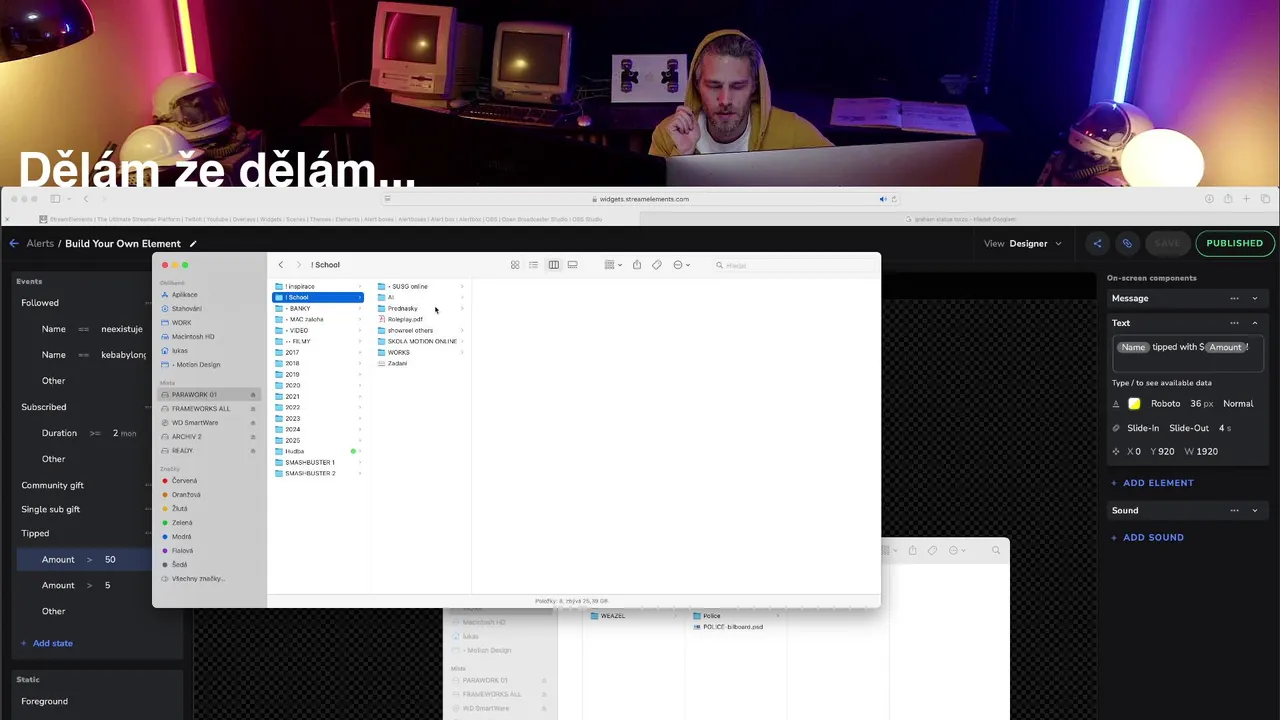Switch Finder to icon view
Image resolution: width=1280 pixels, height=720 pixels.
515,265
